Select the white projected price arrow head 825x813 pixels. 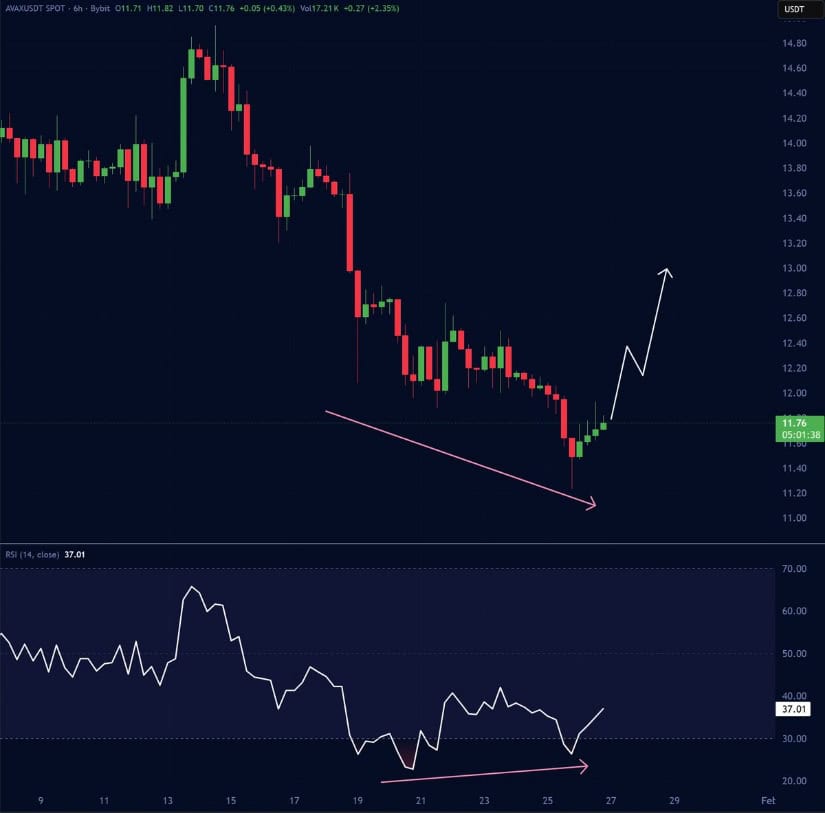[666, 273]
